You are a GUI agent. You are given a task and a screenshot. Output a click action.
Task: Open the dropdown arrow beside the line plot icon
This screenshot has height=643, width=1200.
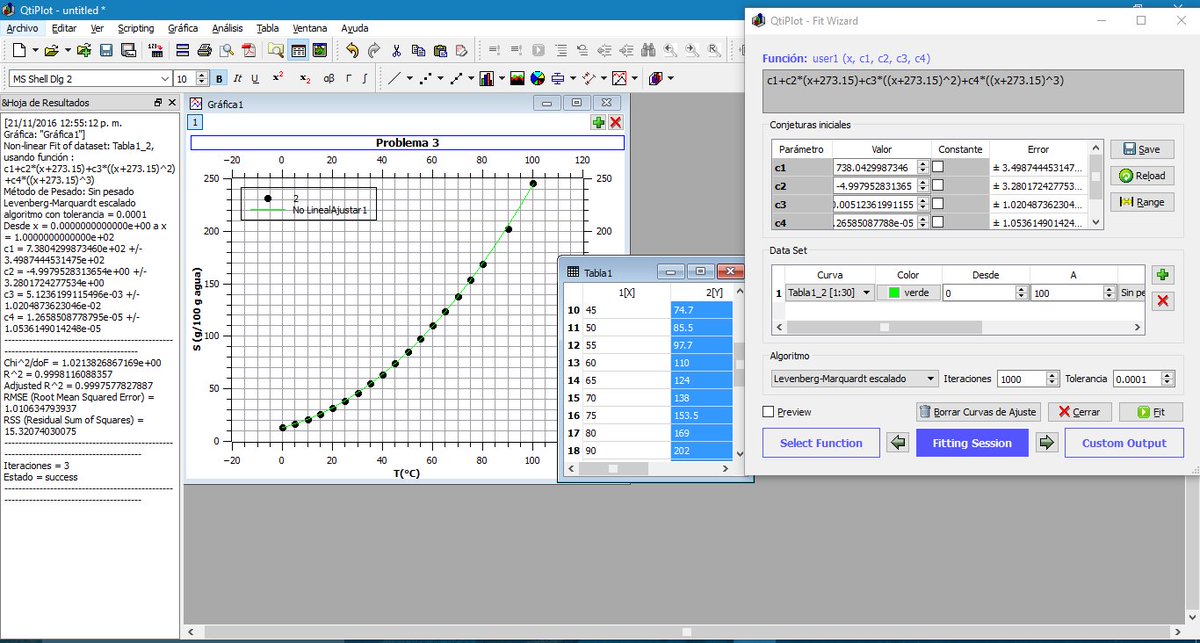coord(410,78)
